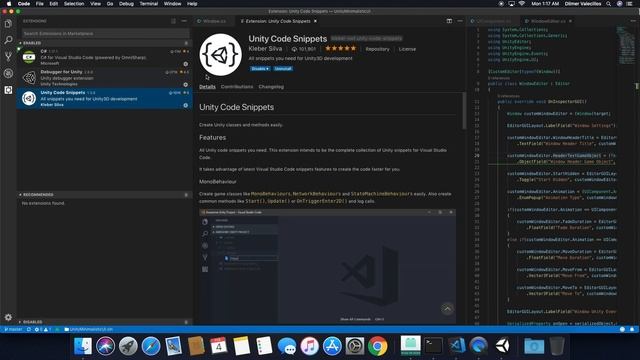Image resolution: width=640 pixels, height=360 pixels.
Task: Open the Explorer view in the activity bar
Action: click(8, 24)
